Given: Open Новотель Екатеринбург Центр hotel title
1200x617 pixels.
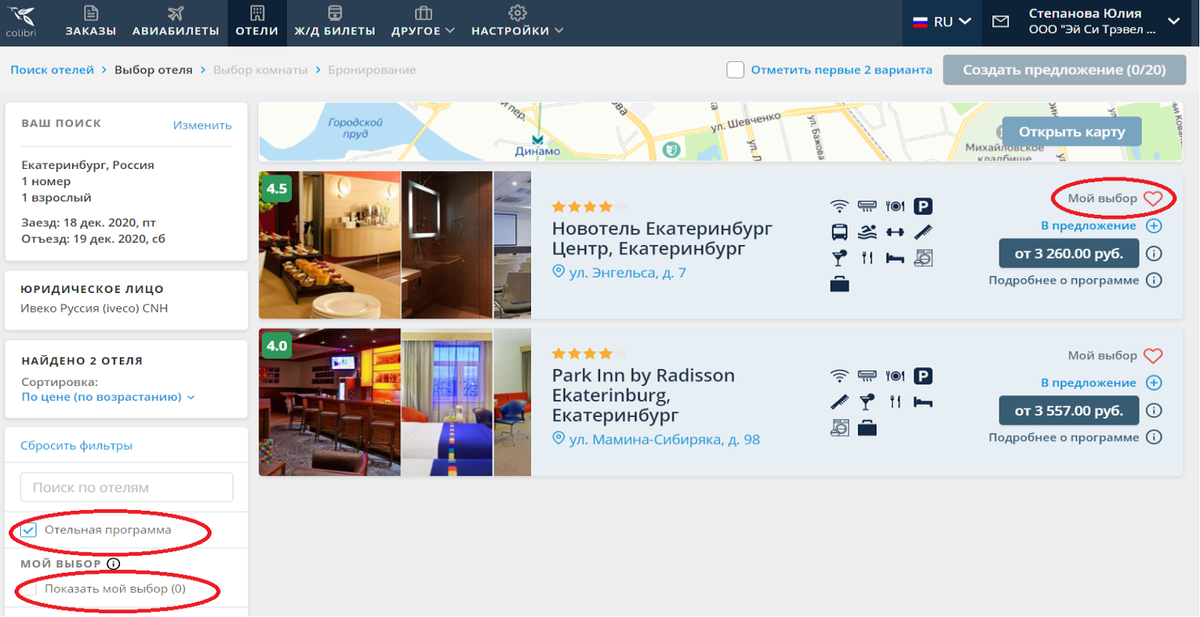Looking at the screenshot, I should click(662, 238).
